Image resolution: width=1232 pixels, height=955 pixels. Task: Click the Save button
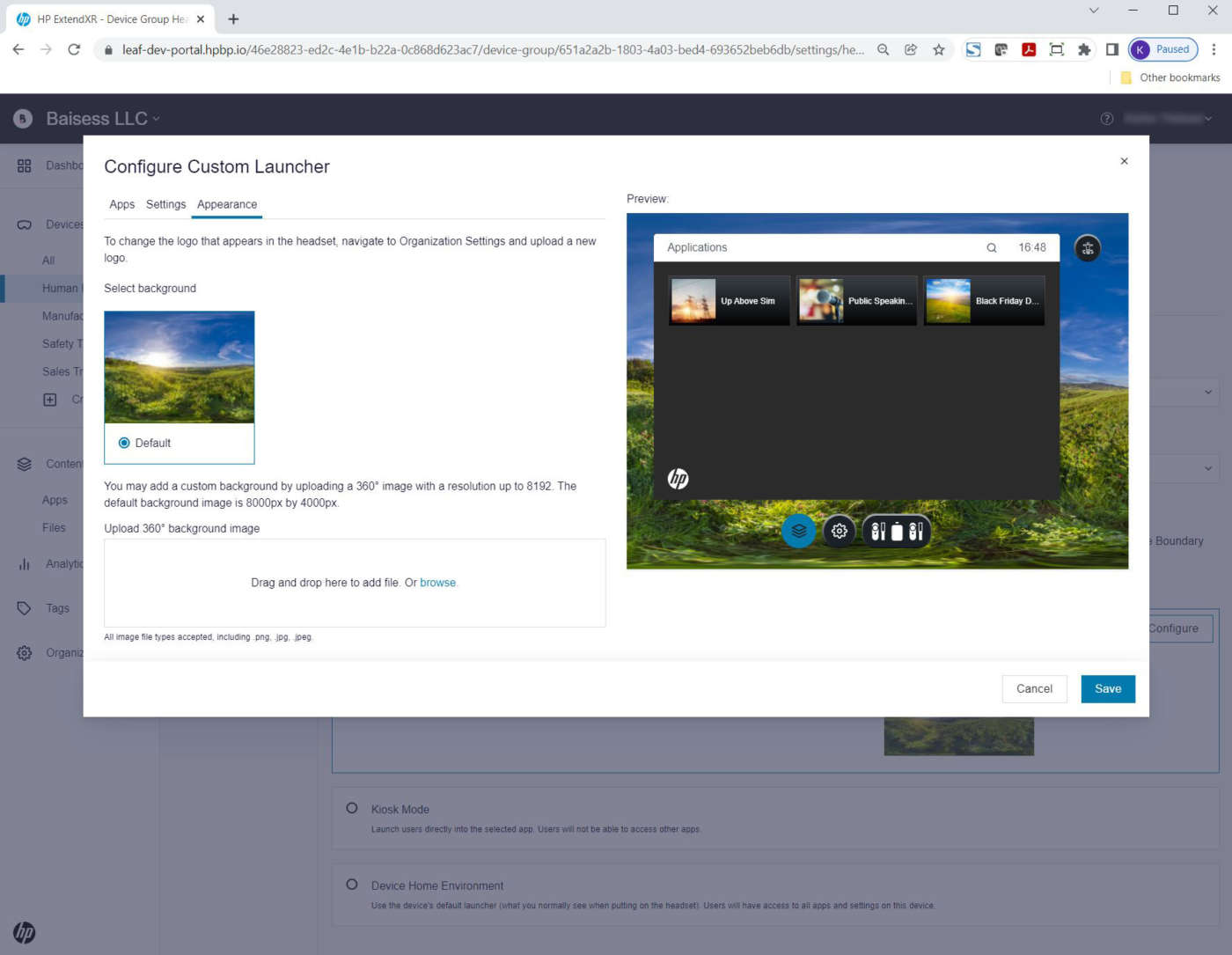[x=1107, y=689]
